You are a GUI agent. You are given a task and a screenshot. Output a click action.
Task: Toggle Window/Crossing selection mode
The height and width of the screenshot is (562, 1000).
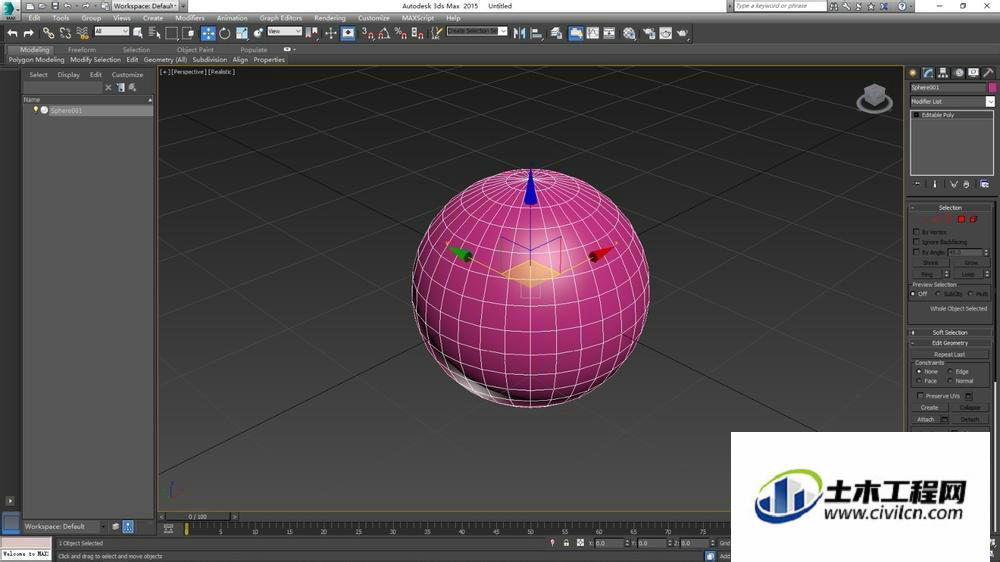pyautogui.click(x=188, y=33)
